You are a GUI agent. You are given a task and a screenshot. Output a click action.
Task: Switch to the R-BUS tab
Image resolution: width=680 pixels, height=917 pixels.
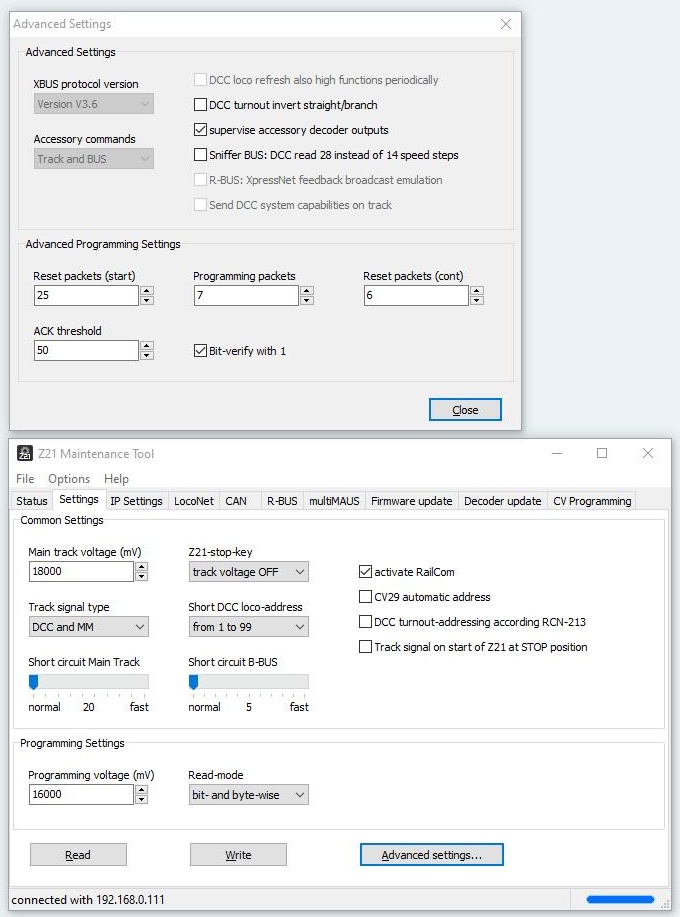click(x=282, y=501)
